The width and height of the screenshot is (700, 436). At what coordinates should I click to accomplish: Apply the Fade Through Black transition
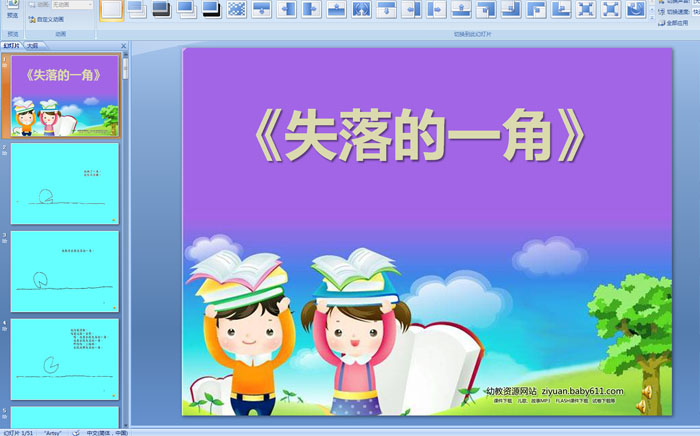tap(162, 9)
